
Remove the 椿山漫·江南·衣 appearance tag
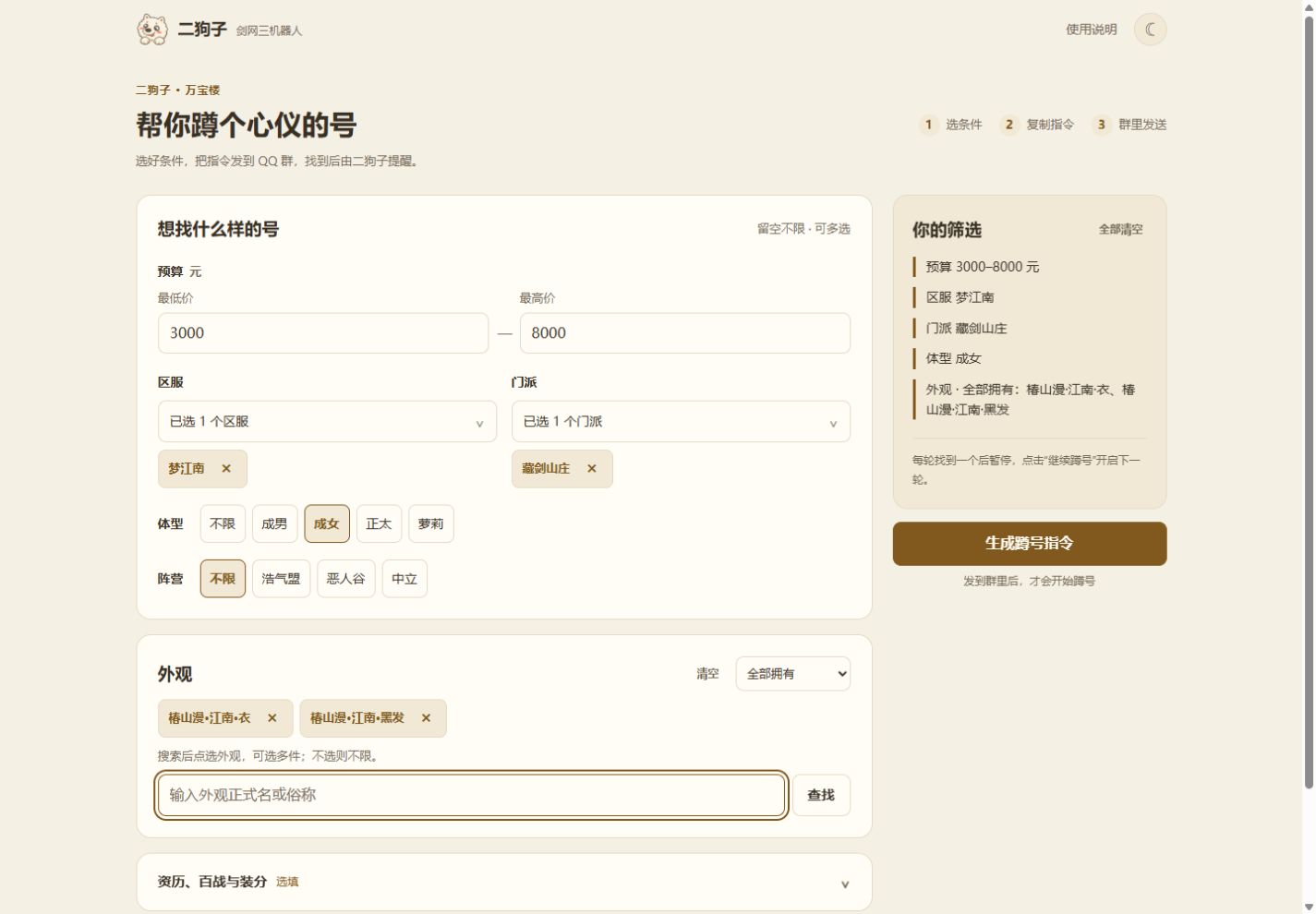coord(272,718)
